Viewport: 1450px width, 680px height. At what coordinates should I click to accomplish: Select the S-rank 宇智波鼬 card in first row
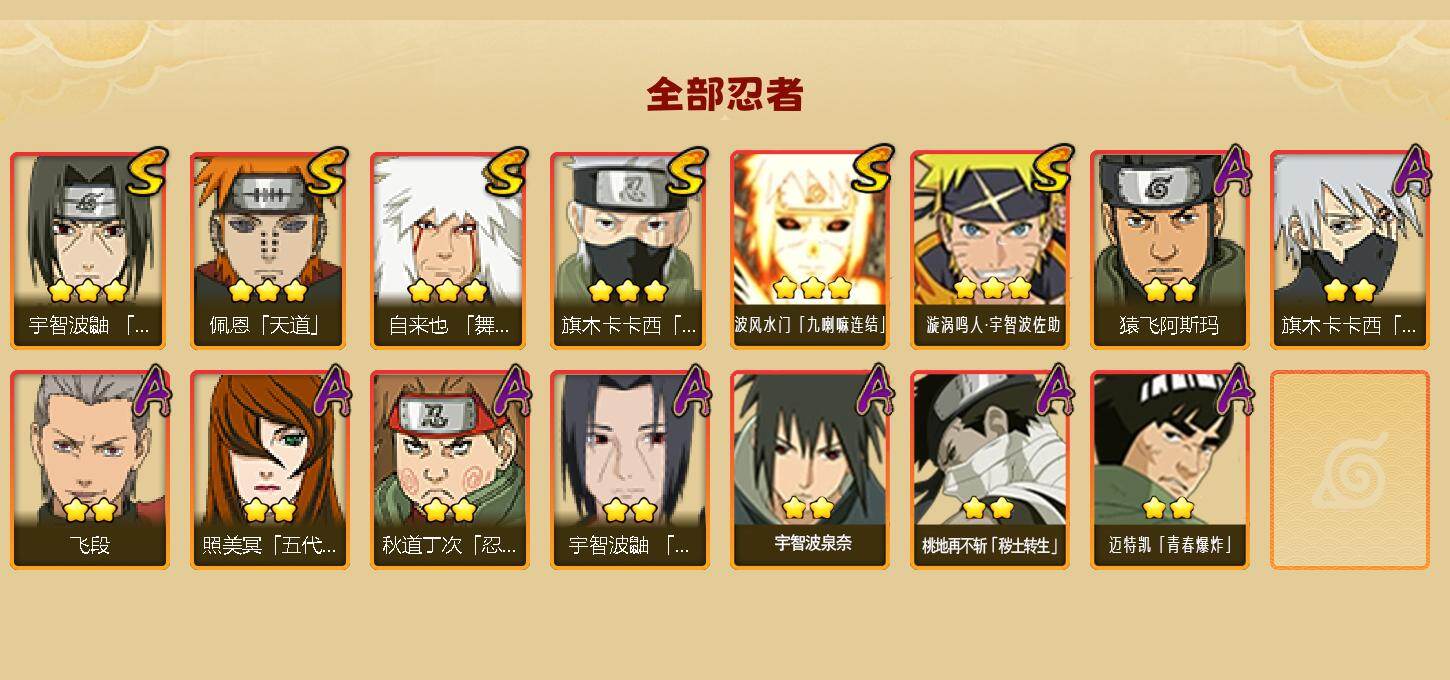pos(89,250)
